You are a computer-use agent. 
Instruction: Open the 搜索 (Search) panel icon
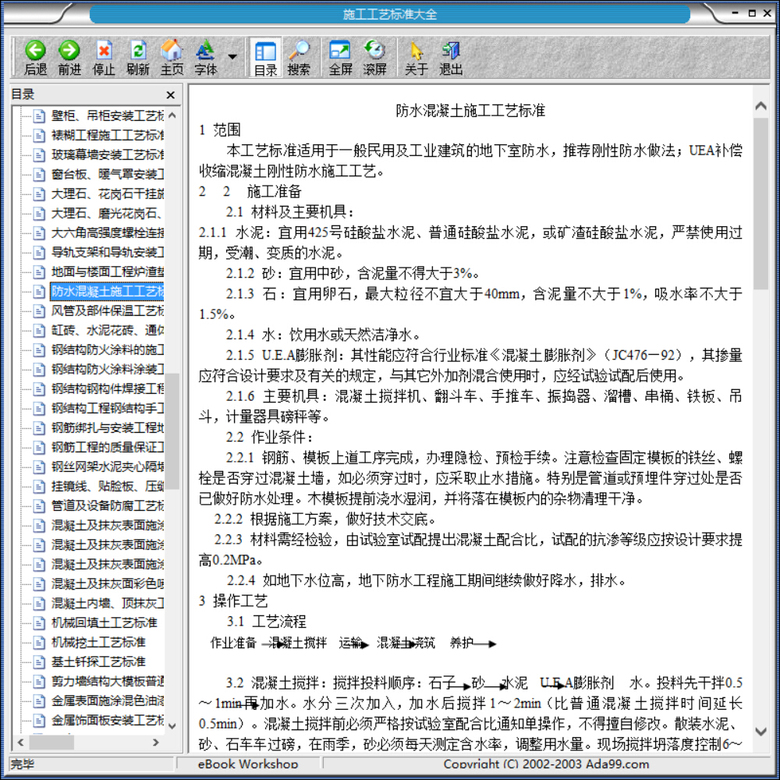[298, 58]
